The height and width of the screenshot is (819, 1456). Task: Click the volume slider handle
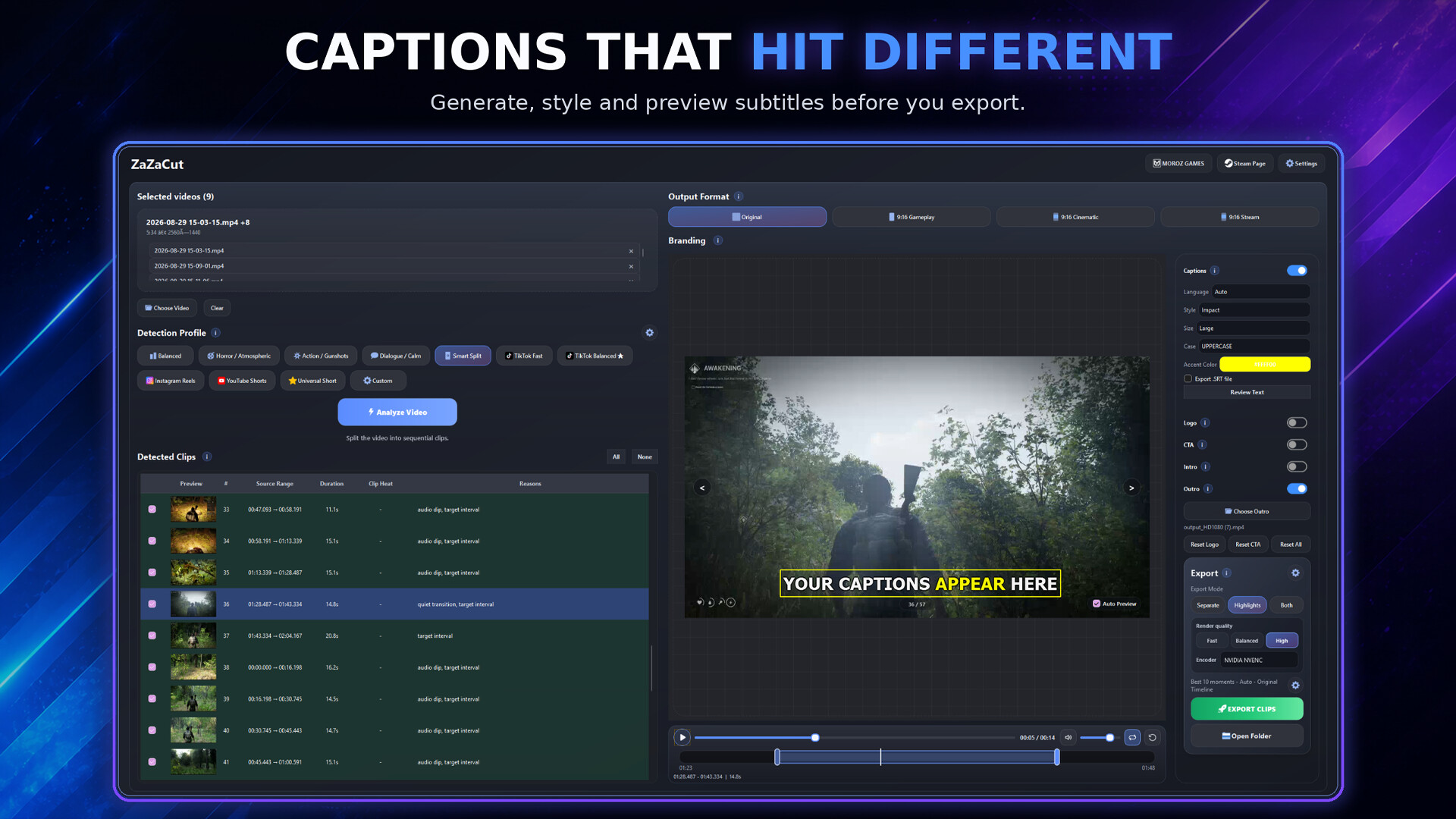1110,737
